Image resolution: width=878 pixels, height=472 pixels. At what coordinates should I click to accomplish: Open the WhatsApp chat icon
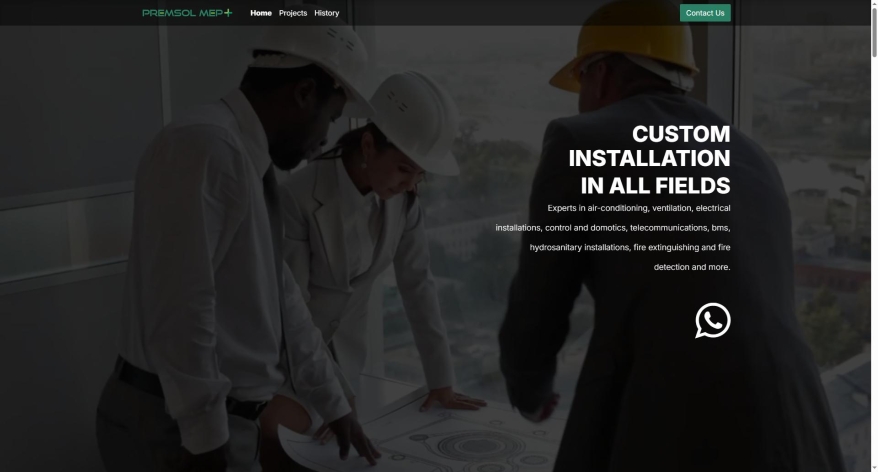713,320
